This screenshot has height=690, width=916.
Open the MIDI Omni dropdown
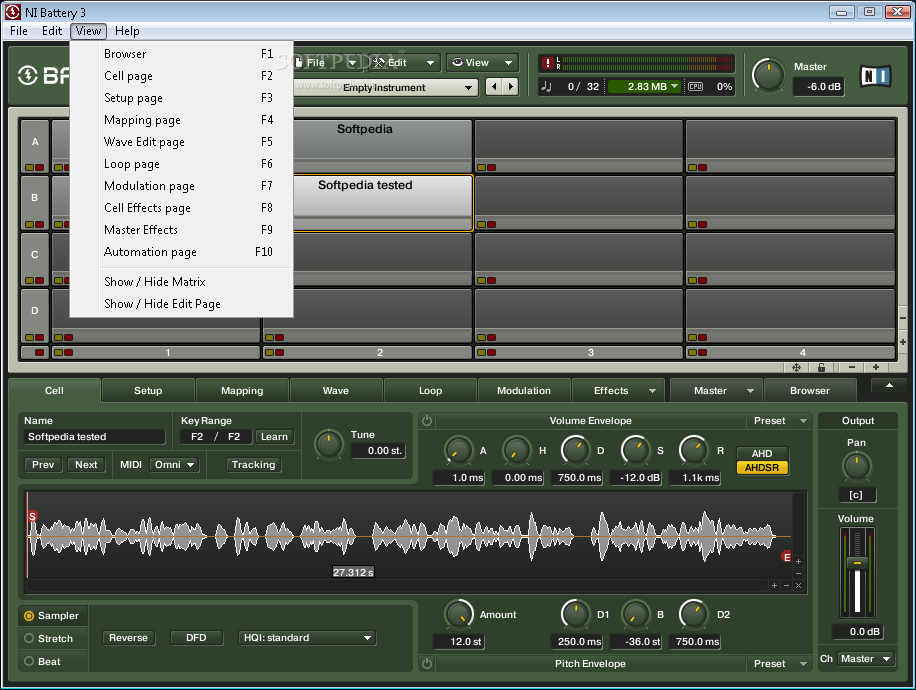[x=174, y=464]
